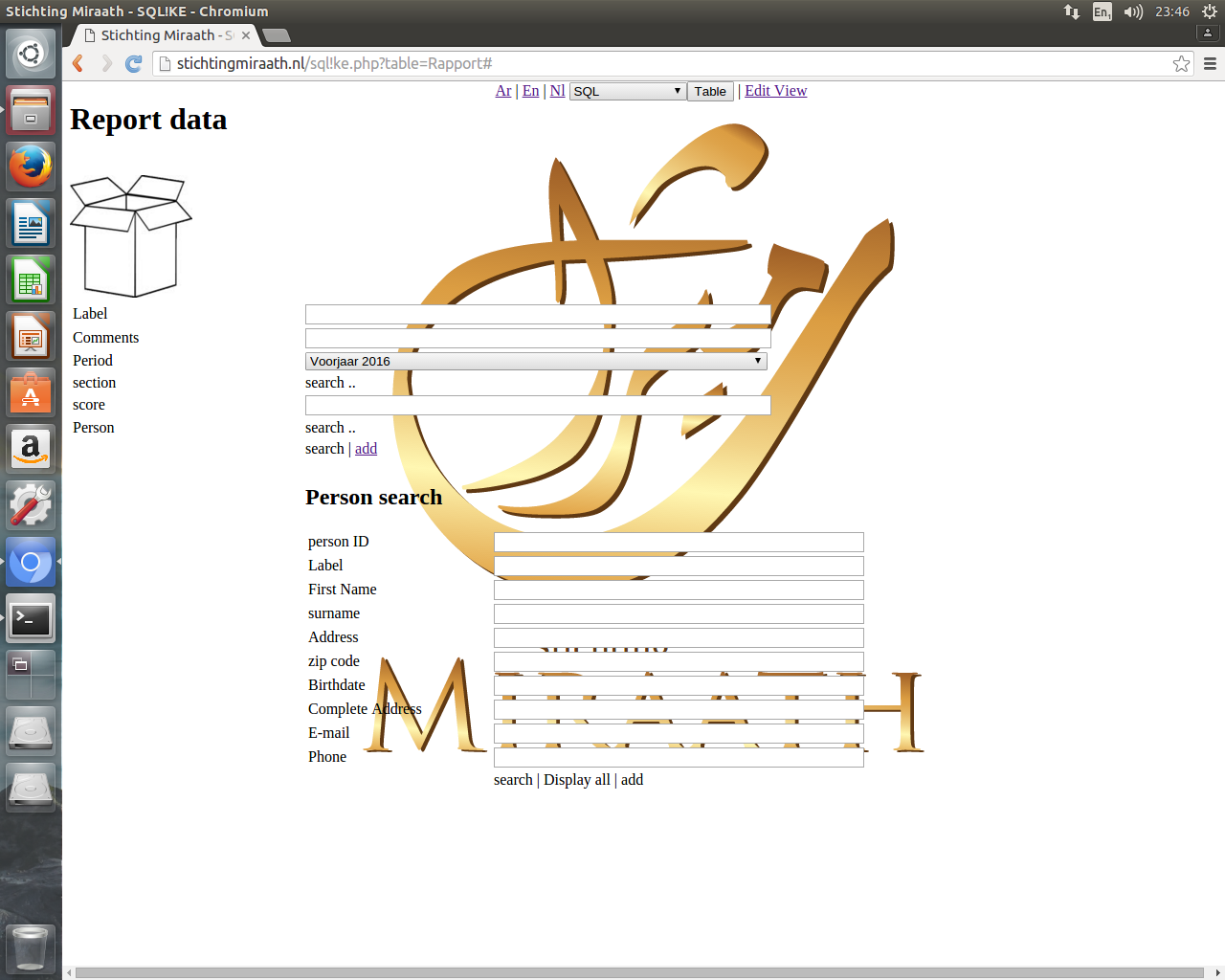Open LibreOffice Impress from the launcher
The image size is (1225, 980).
(30, 335)
